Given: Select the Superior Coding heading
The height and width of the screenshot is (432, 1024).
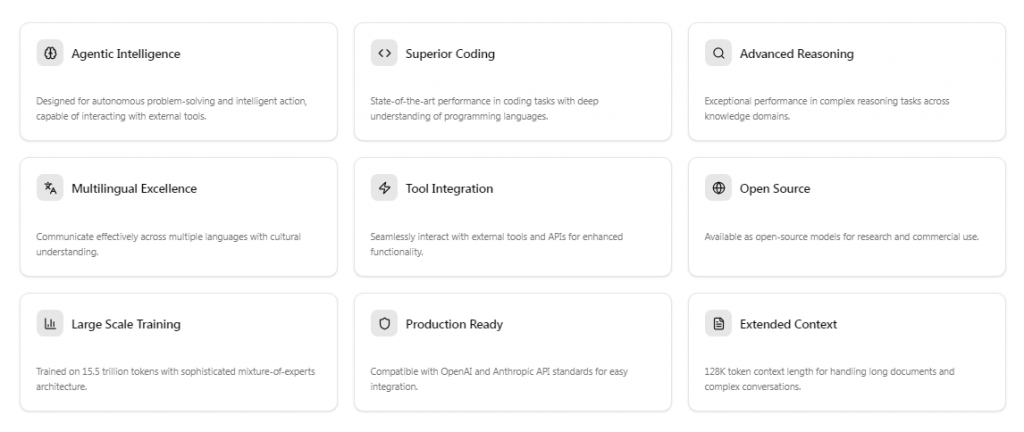Looking at the screenshot, I should coord(450,54).
